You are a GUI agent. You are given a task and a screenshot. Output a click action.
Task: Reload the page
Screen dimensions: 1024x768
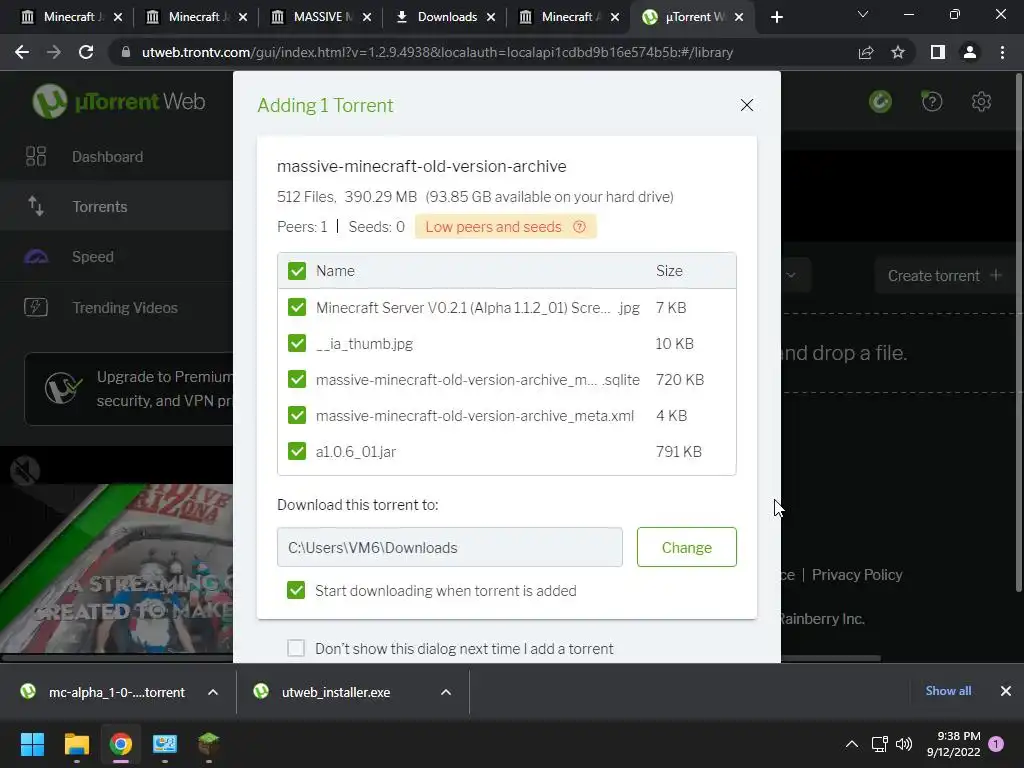point(86,52)
